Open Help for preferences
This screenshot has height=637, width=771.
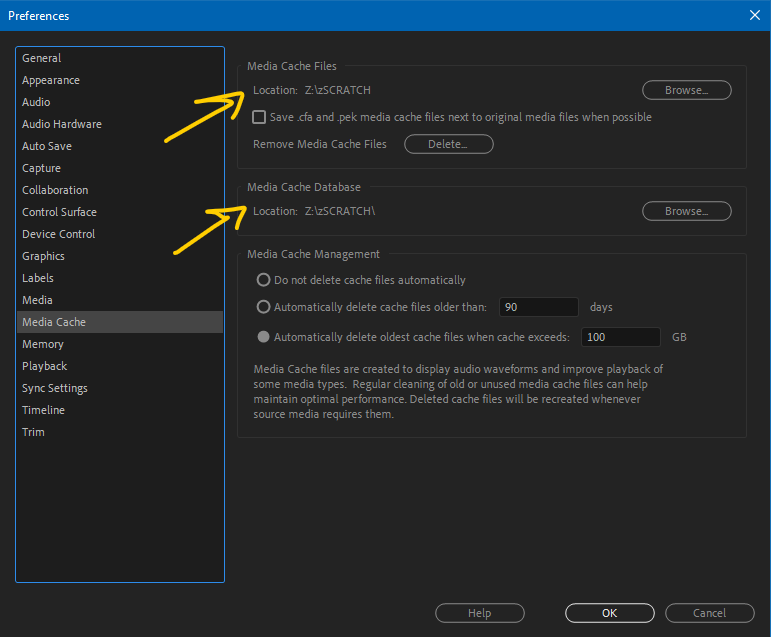pyautogui.click(x=479, y=613)
